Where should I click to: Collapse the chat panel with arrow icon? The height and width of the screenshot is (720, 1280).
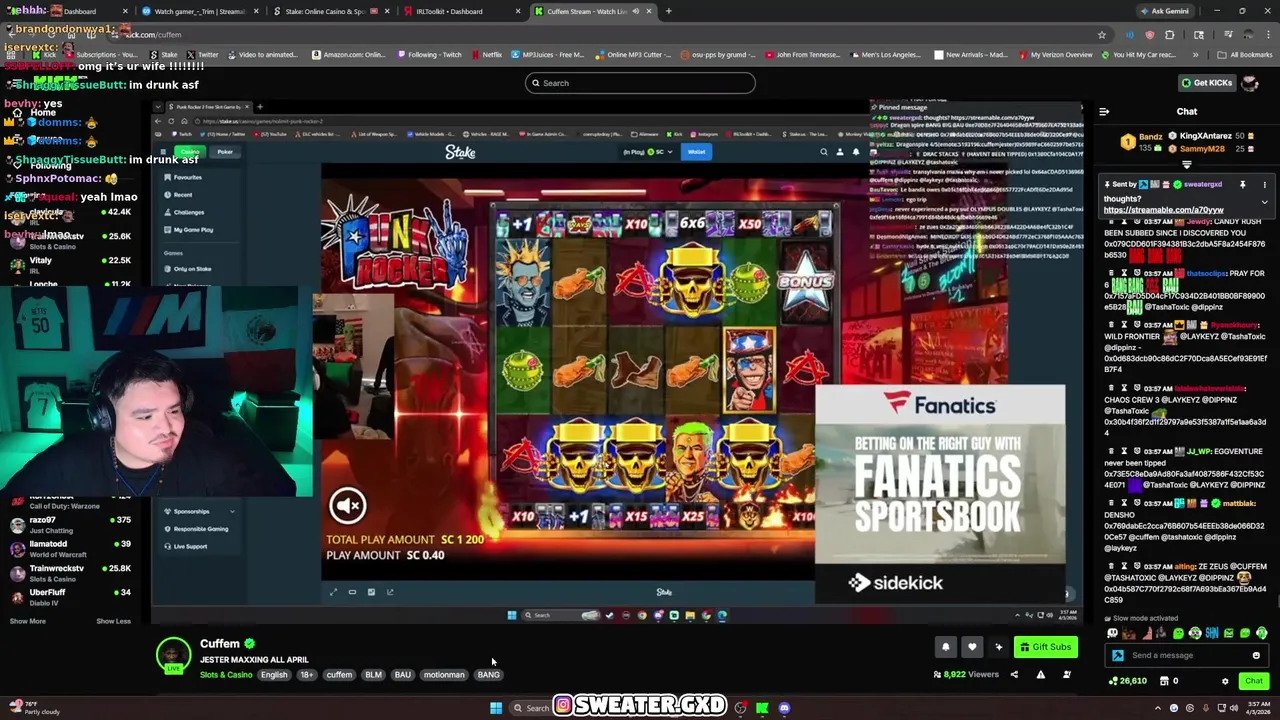coord(1104,112)
